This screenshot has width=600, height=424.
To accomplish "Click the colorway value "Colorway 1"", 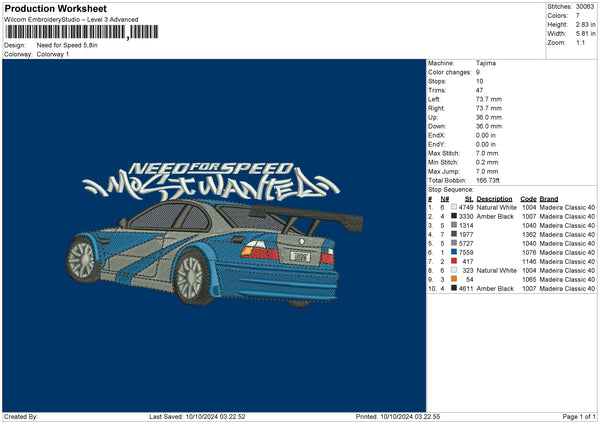I will click(x=53, y=54).
